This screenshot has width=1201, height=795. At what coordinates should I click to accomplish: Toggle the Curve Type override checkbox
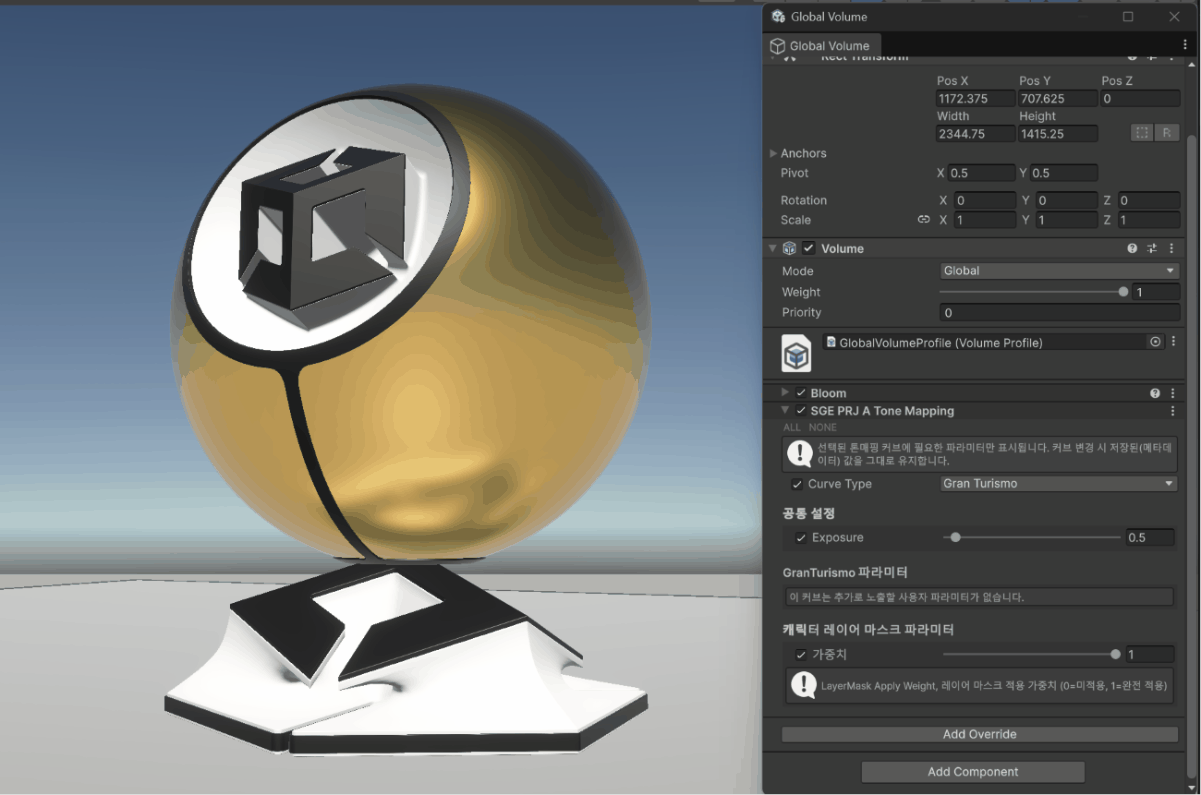click(797, 484)
